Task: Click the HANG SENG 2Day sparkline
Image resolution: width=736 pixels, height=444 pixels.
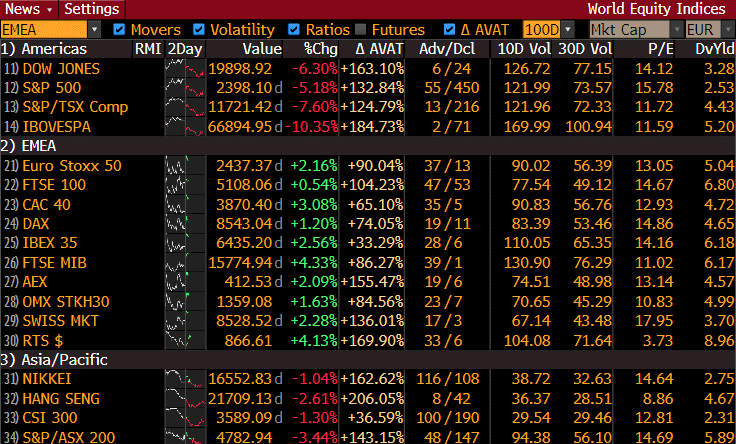Action: pos(185,399)
